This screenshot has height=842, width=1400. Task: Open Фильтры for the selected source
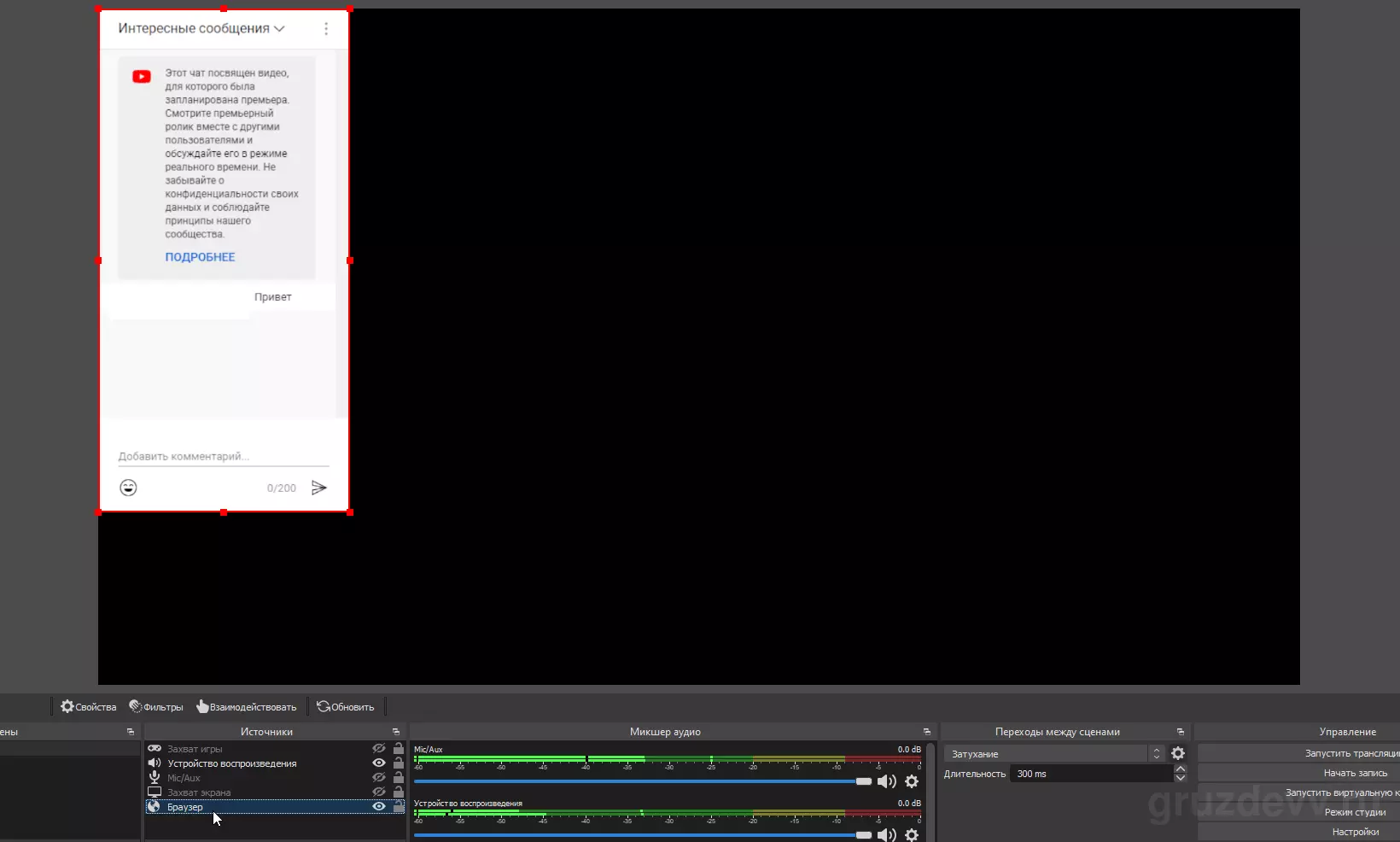tap(156, 706)
